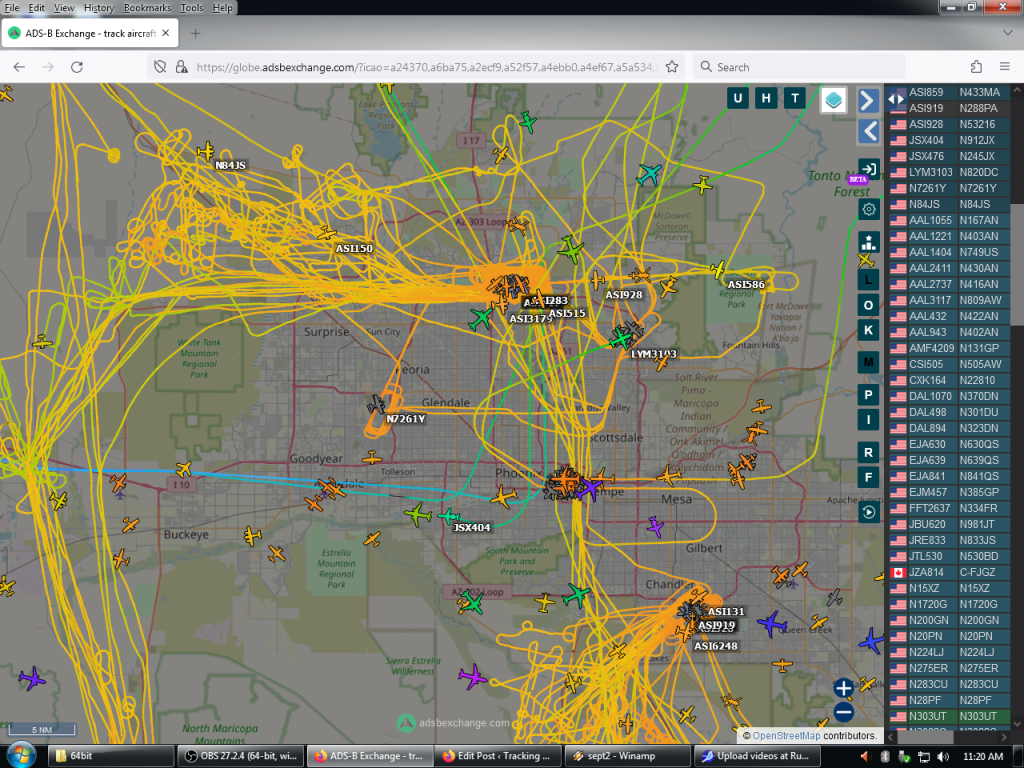Select the N303UT highlighted row
1024x768 pixels.
950,716
